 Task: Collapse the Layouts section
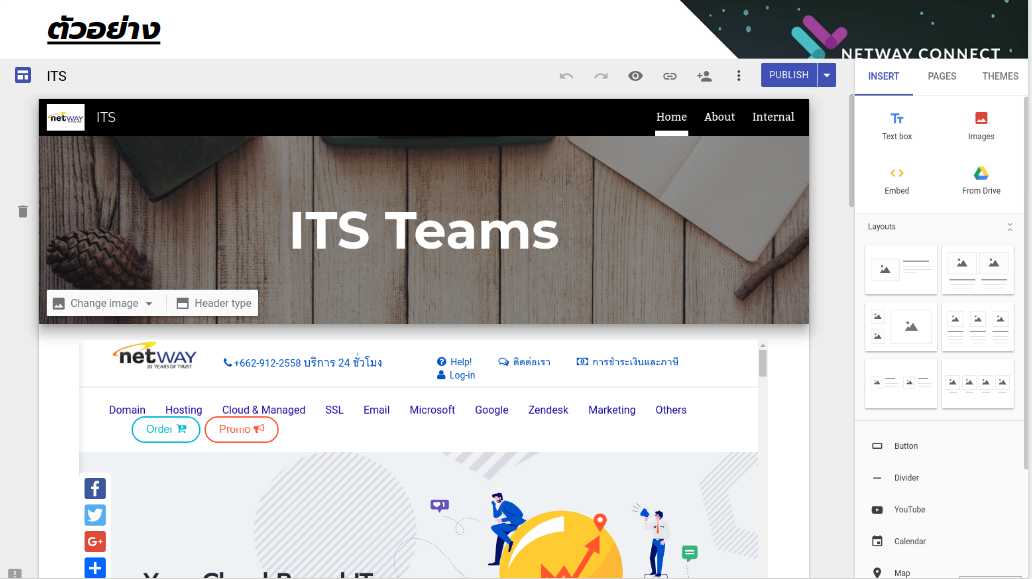(1010, 227)
